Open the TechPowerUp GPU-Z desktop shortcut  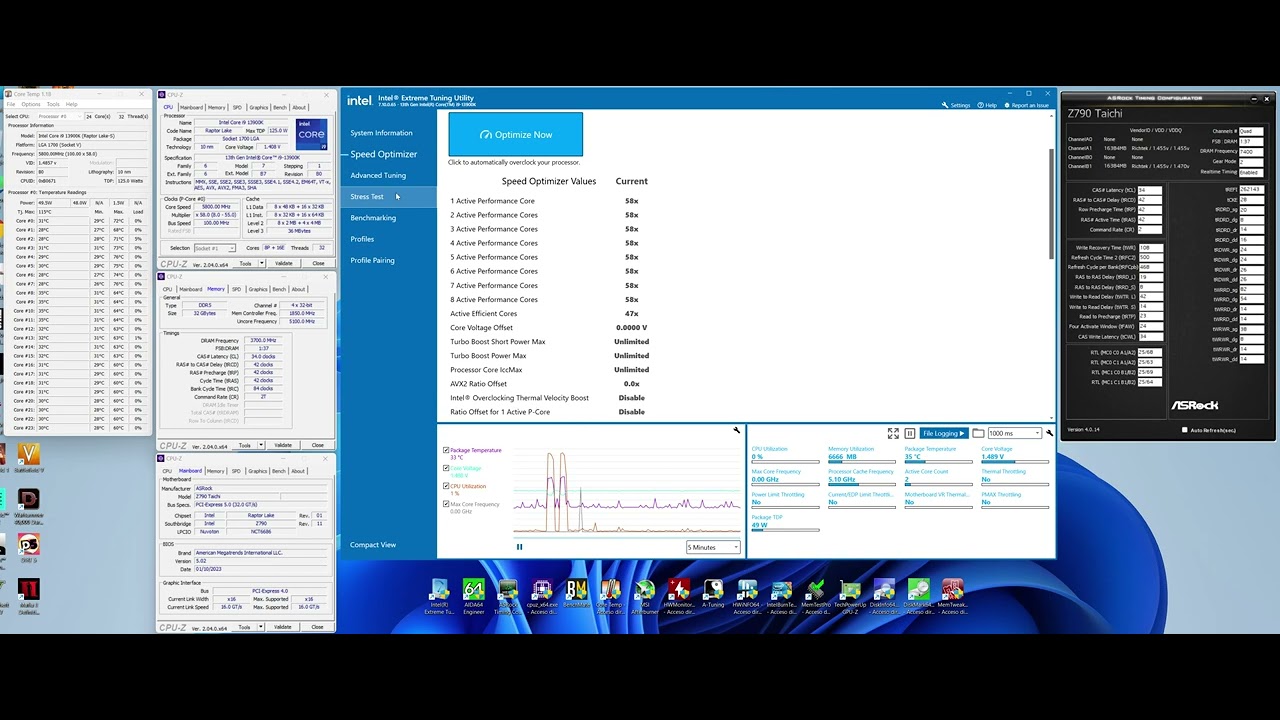[850, 596]
